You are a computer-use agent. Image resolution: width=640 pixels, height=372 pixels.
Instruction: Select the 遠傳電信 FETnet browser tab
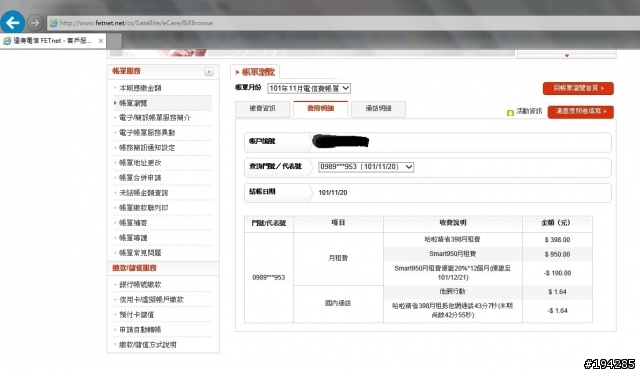click(x=53, y=41)
